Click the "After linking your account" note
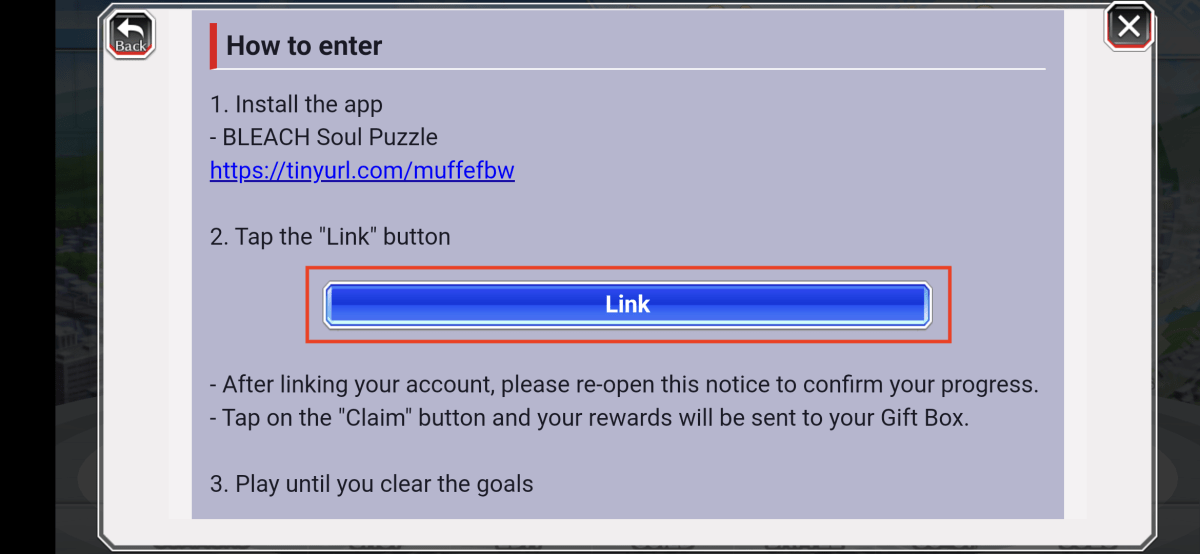 click(x=625, y=384)
